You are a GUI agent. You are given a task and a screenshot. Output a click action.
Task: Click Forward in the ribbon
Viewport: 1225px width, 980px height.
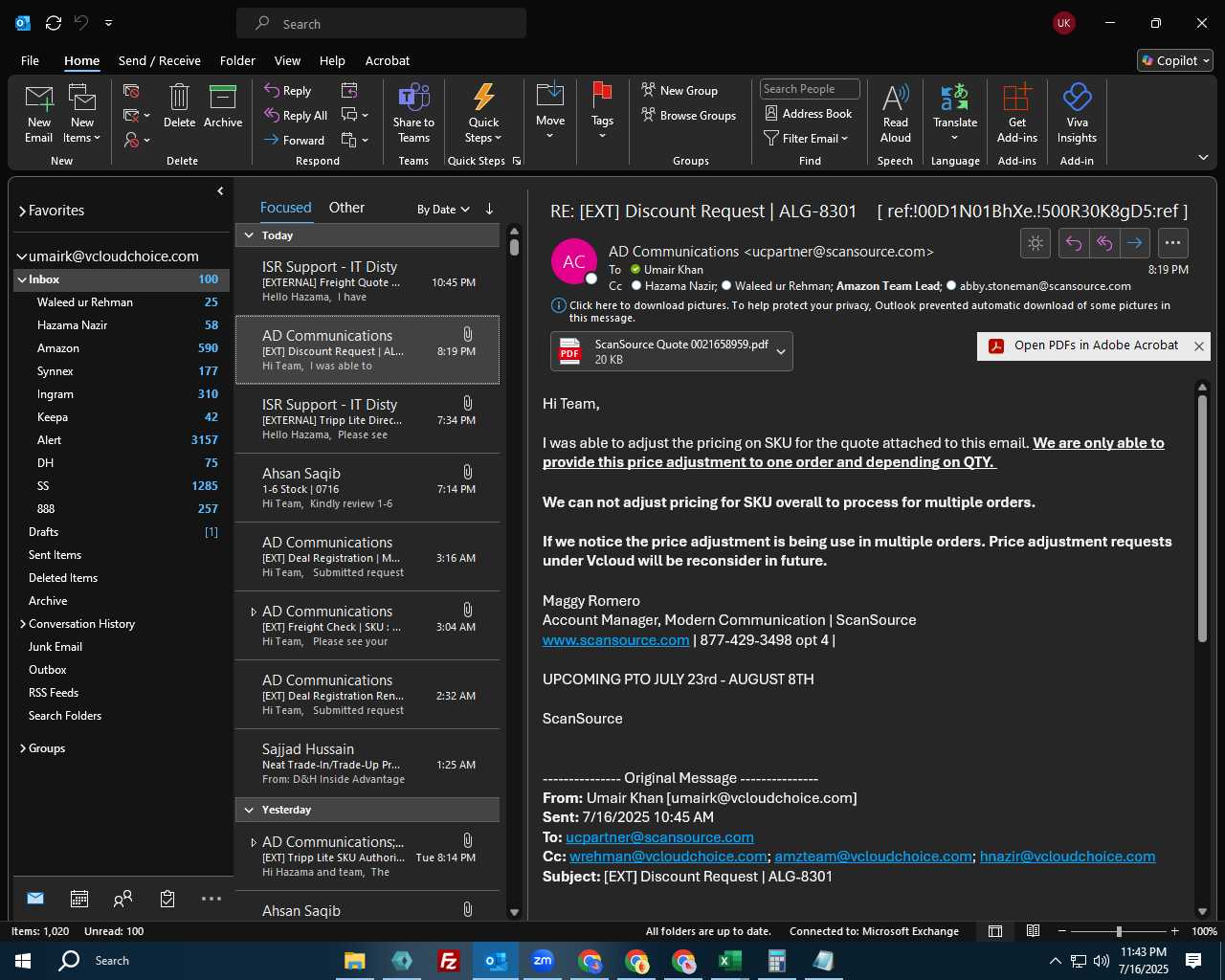[x=295, y=140]
